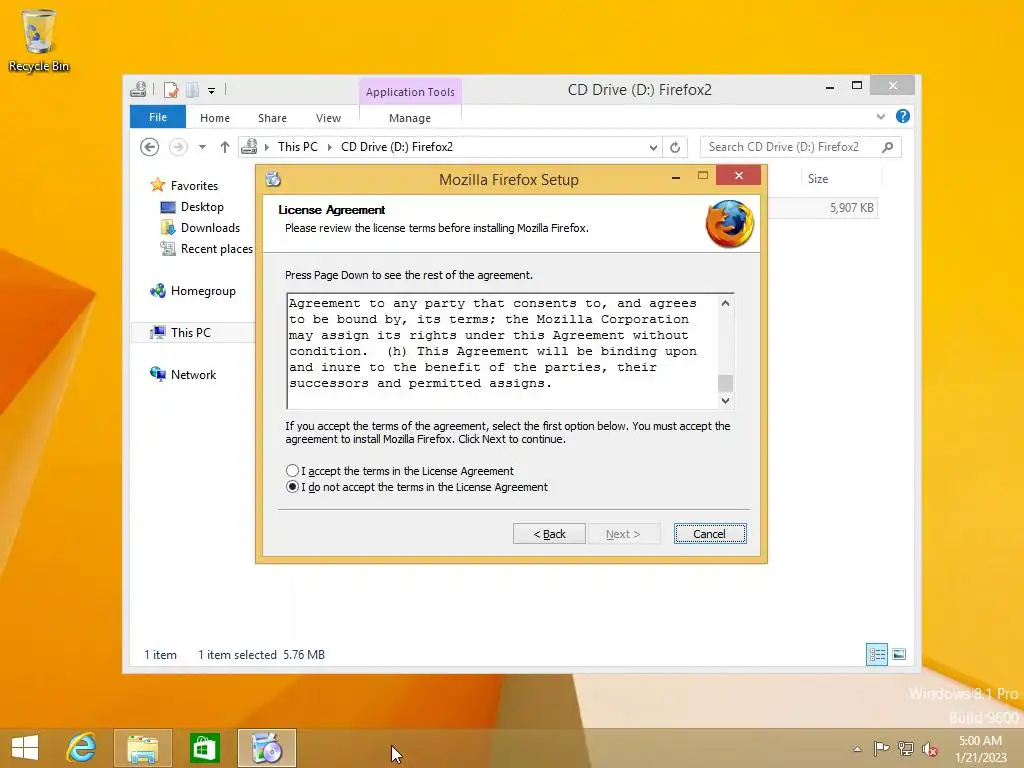Expand the arrow before CD Drive in address bar

pos(330,148)
